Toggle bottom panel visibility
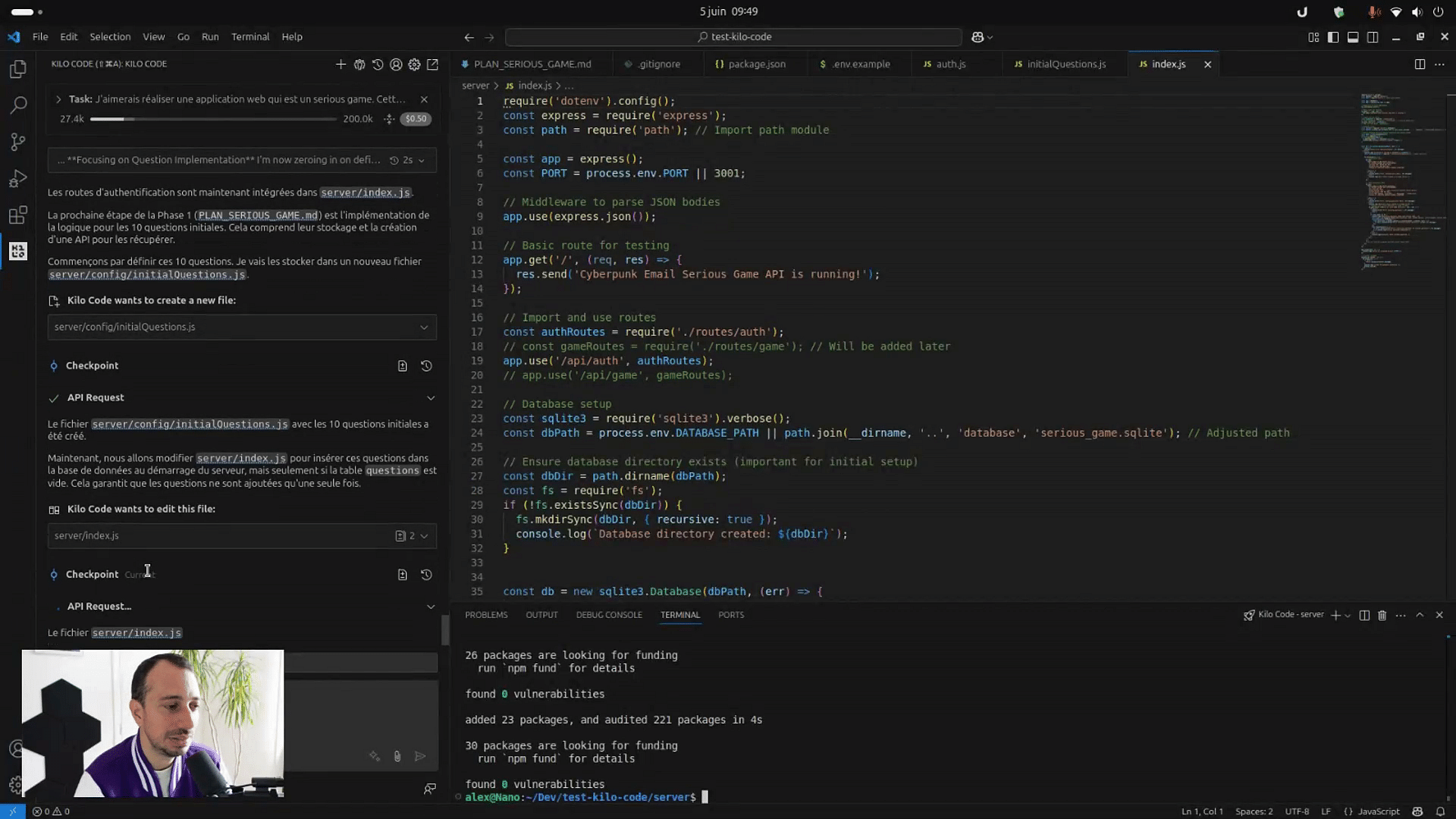This screenshot has width=1456, height=819. coord(1353,37)
